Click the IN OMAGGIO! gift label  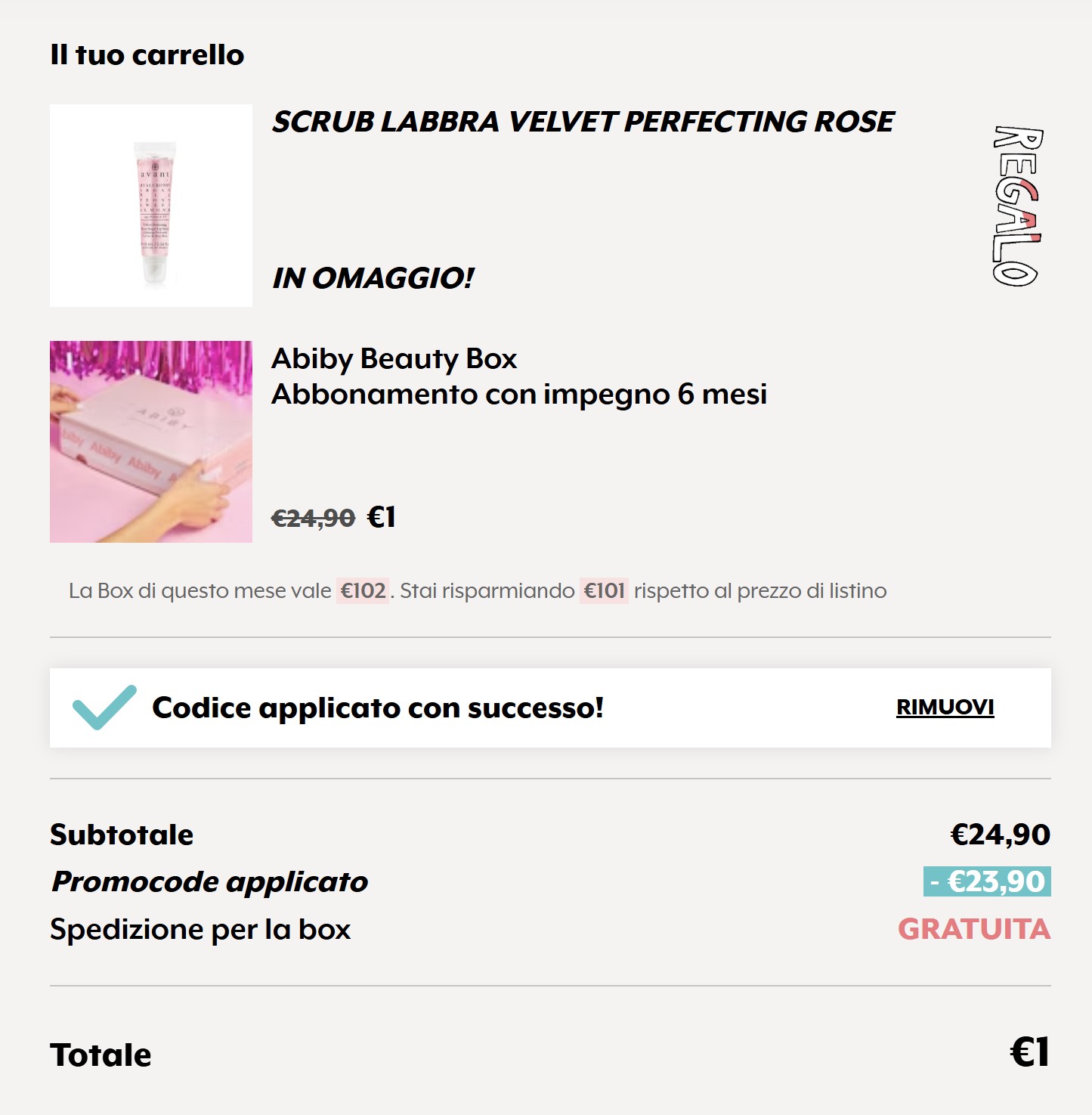pyautogui.click(x=373, y=278)
